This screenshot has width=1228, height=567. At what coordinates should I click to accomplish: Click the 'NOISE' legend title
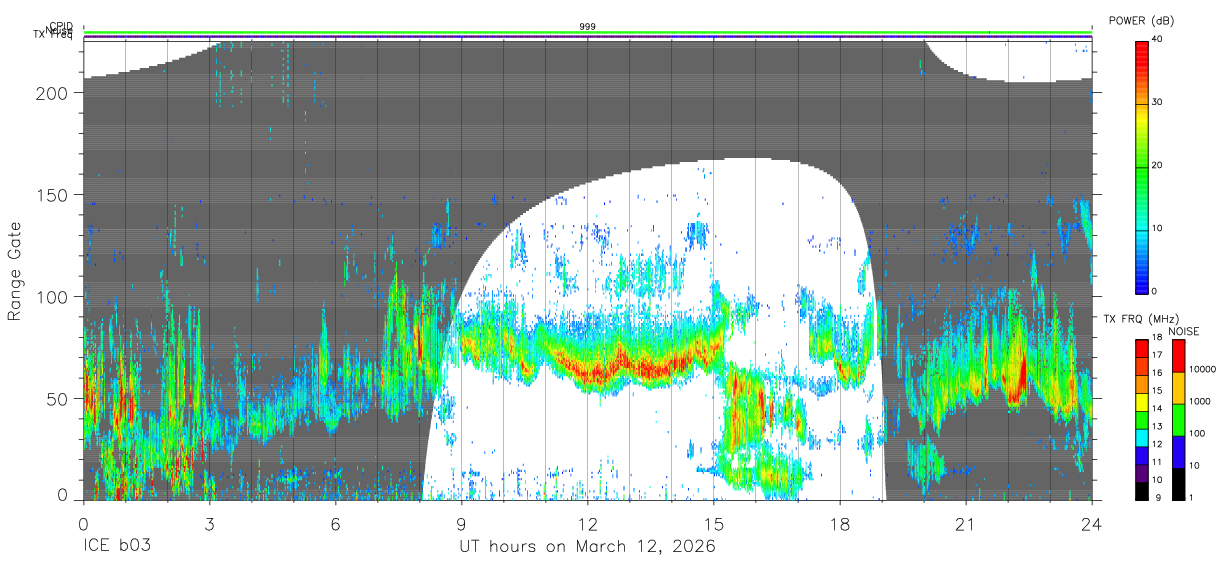1182,330
